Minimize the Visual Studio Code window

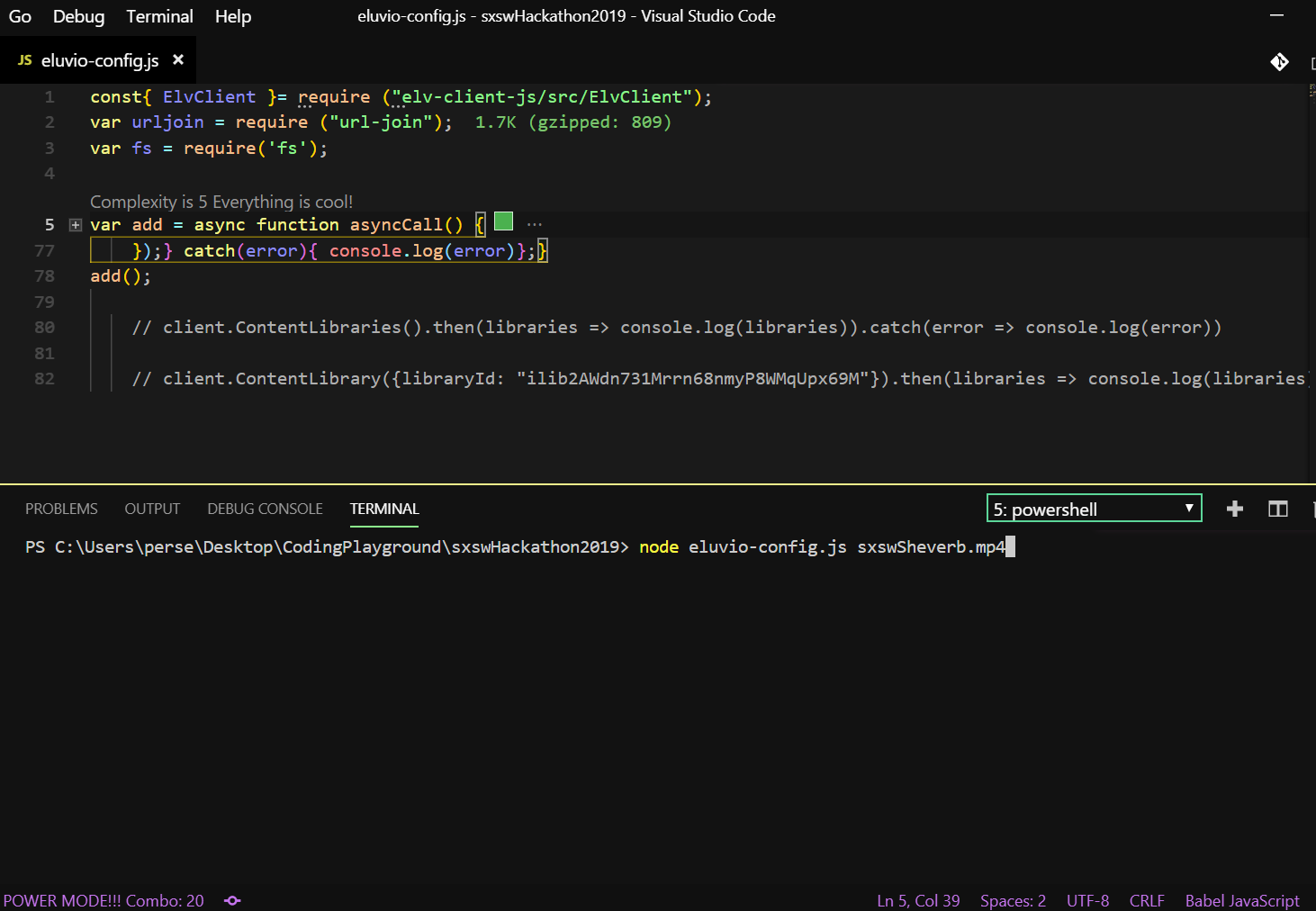[x=1276, y=15]
